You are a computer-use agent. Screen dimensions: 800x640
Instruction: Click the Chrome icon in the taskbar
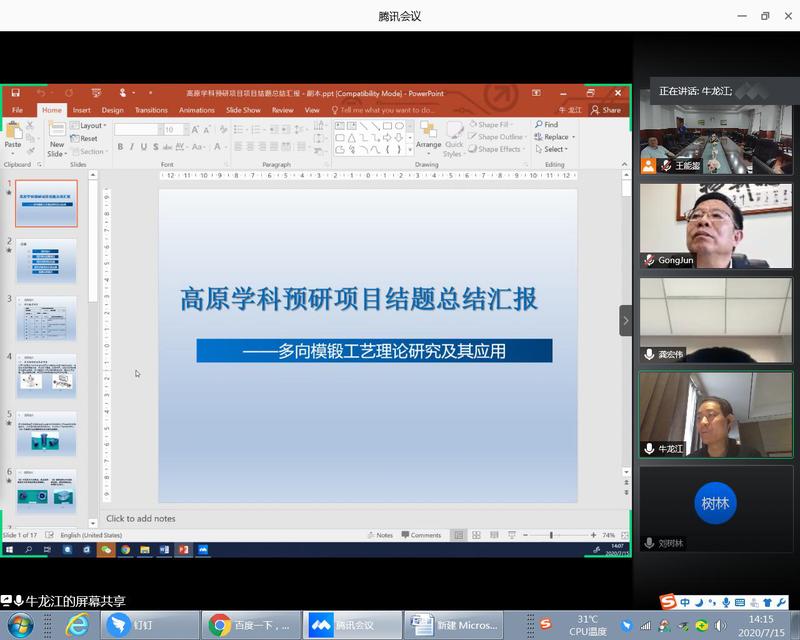[x=220, y=625]
